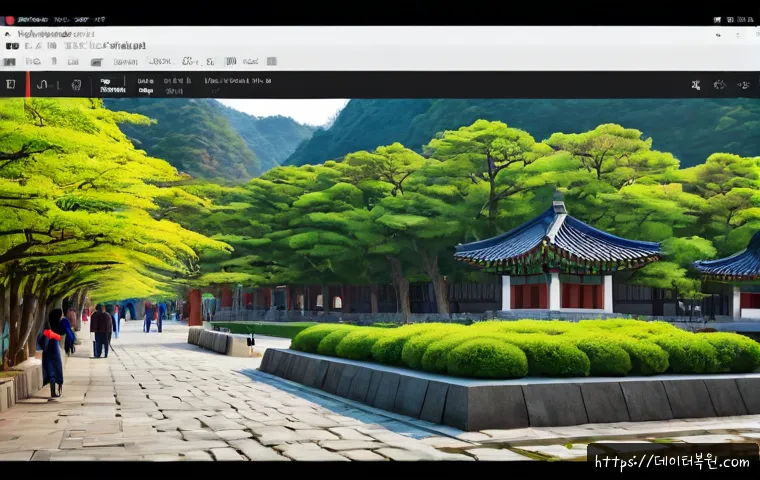Click the trash-shaped icon in the light toolbar
Viewport: 760px width, 480px height.
click(54, 61)
